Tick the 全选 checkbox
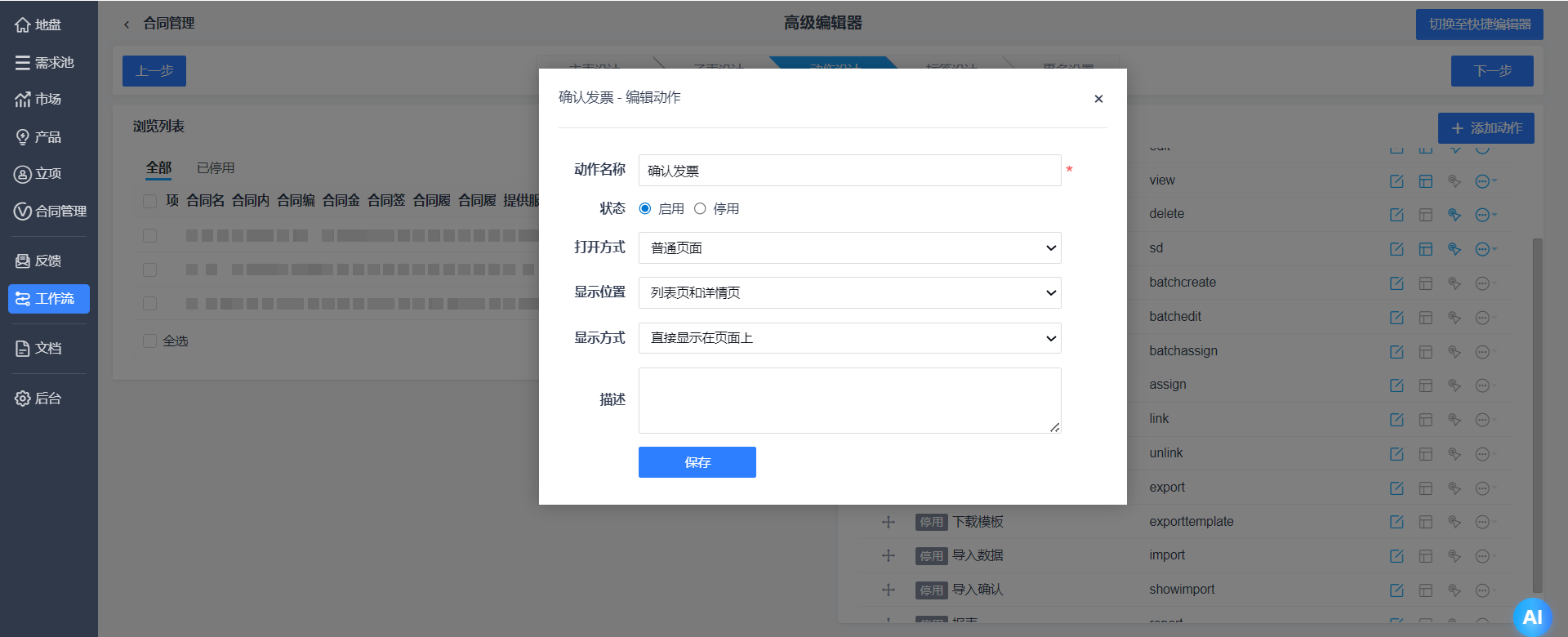1568x637 pixels. [x=149, y=341]
